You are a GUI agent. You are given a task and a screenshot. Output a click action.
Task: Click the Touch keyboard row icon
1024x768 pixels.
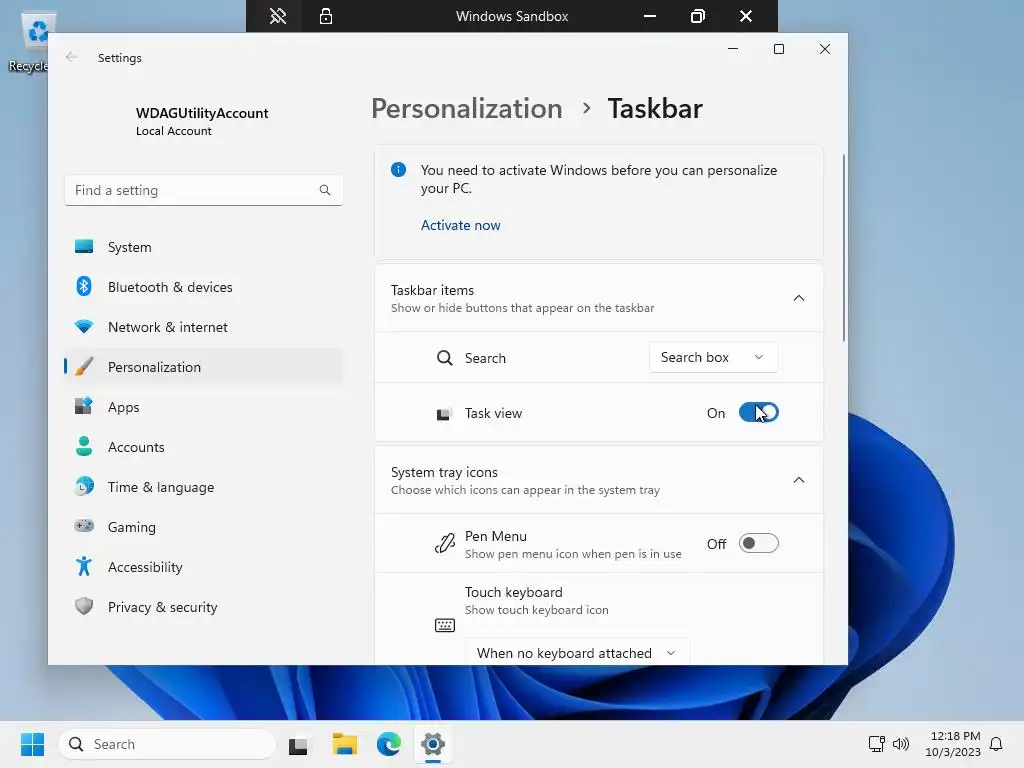[x=445, y=625]
